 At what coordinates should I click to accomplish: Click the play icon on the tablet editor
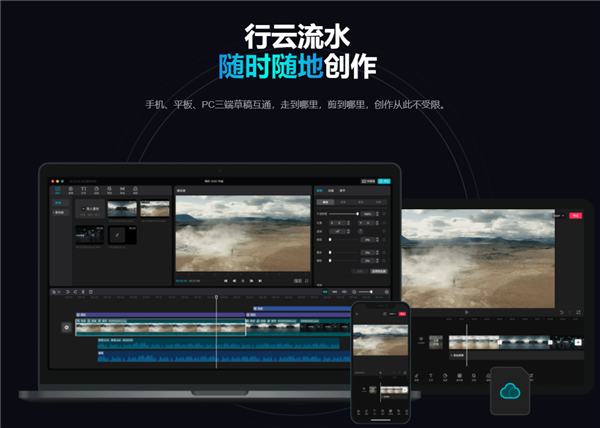467,312
